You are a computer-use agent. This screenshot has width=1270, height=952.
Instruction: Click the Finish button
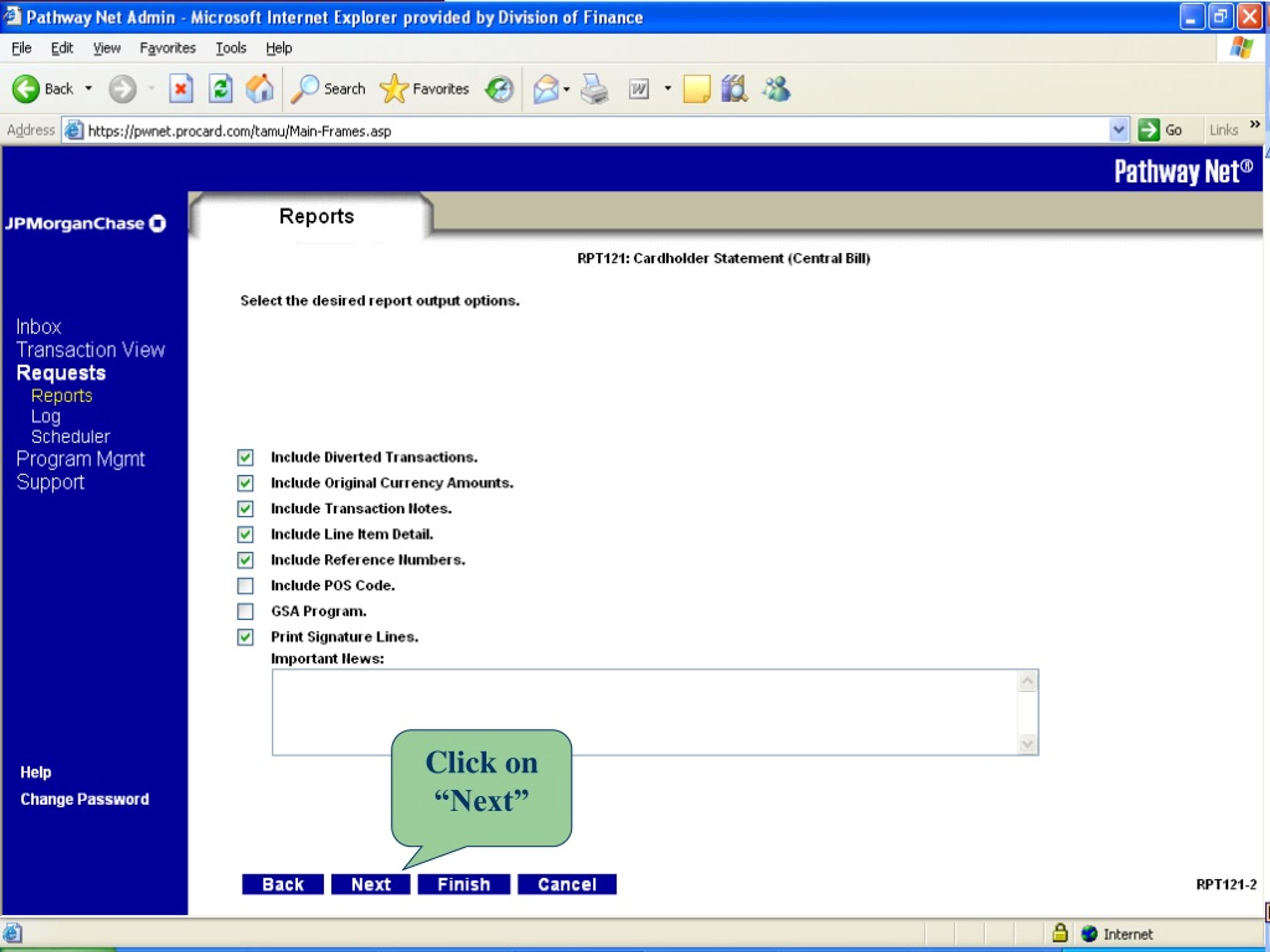[464, 884]
